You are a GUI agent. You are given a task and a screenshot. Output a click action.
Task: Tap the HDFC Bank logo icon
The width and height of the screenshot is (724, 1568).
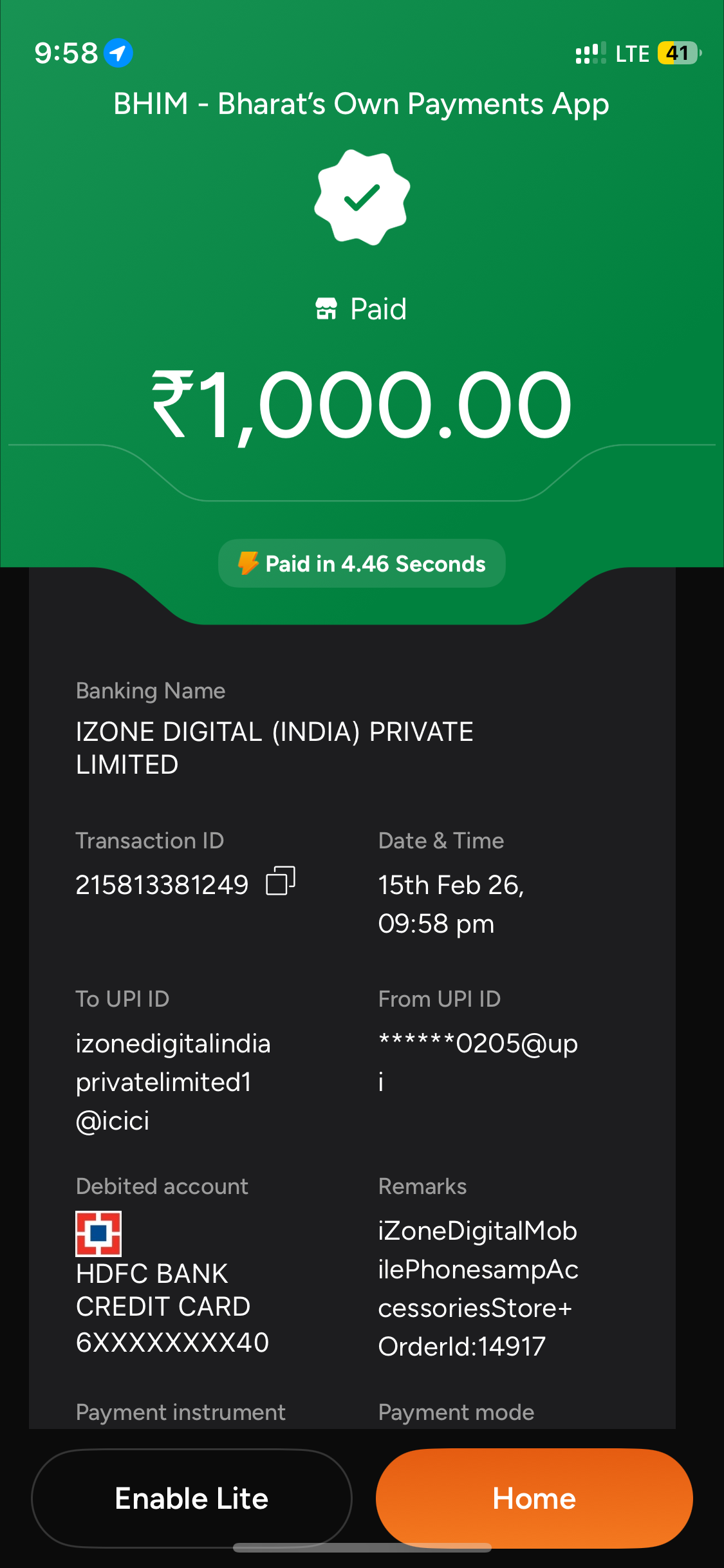coord(98,1233)
